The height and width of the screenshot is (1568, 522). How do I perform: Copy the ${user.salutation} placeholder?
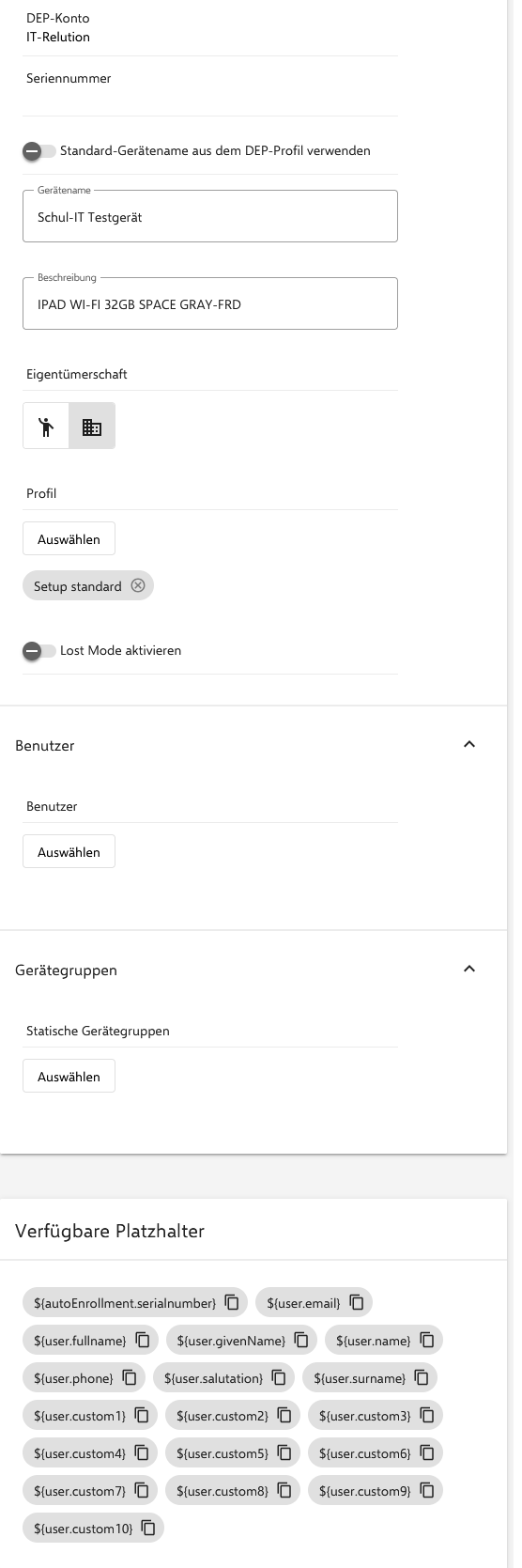279,1377
